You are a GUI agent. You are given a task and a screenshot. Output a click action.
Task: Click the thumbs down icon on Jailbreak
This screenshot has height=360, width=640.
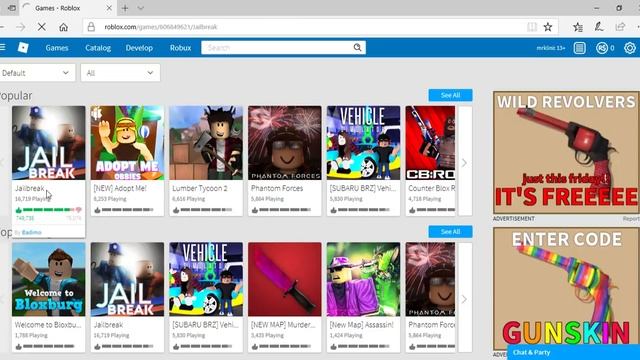[x=78, y=210]
